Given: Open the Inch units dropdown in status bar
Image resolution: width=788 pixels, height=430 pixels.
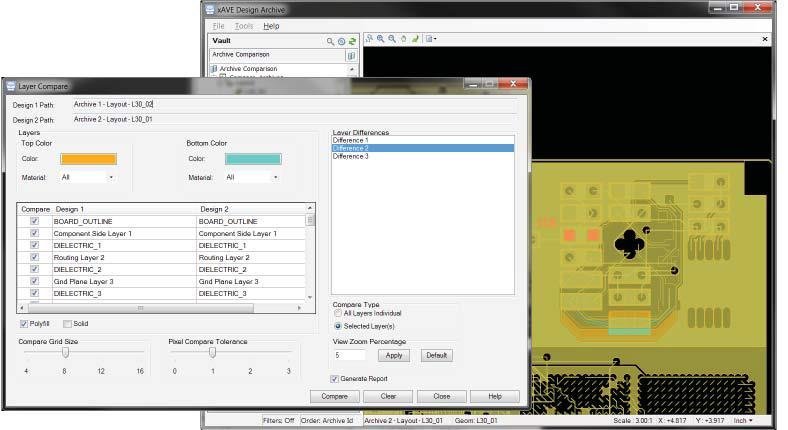Looking at the screenshot, I should [x=743, y=421].
